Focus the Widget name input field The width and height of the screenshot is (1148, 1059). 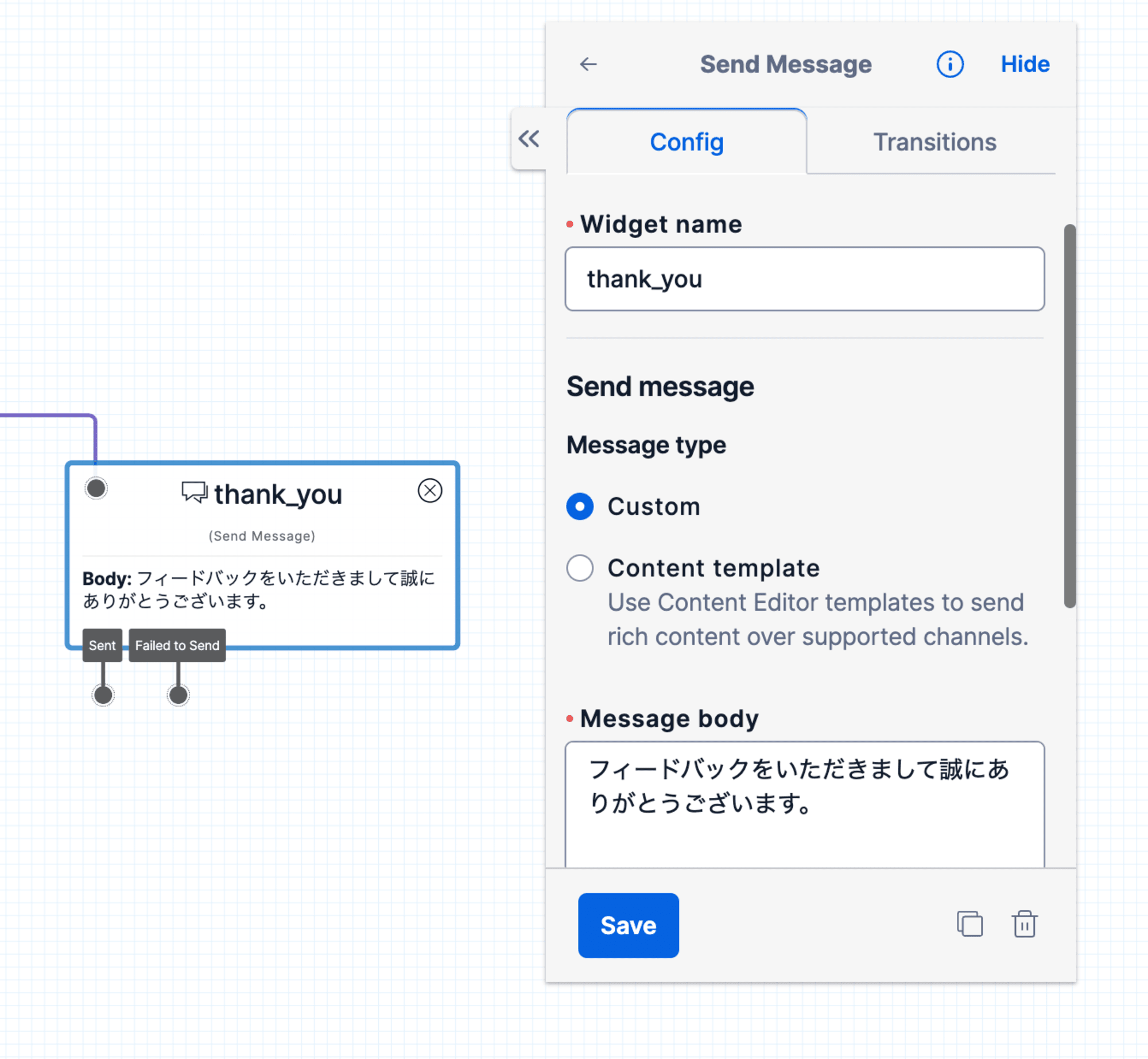pos(804,279)
